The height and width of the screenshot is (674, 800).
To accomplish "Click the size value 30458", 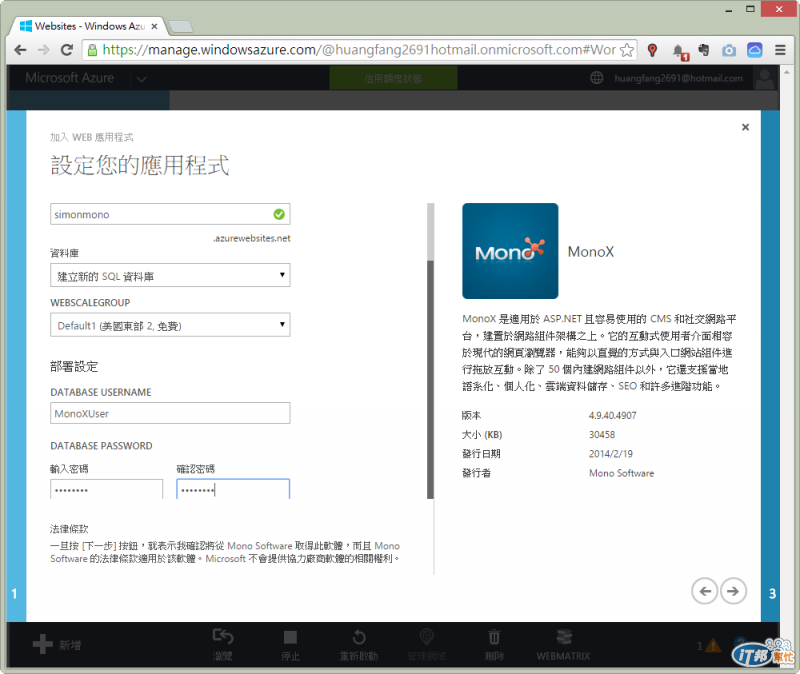I will (602, 435).
